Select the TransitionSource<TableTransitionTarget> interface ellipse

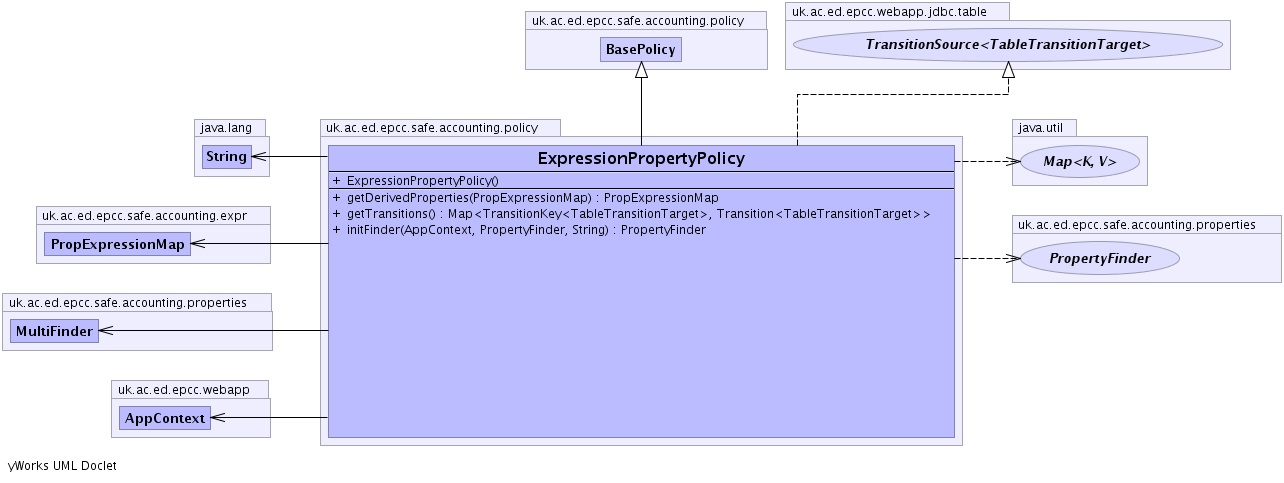[x=1007, y=45]
